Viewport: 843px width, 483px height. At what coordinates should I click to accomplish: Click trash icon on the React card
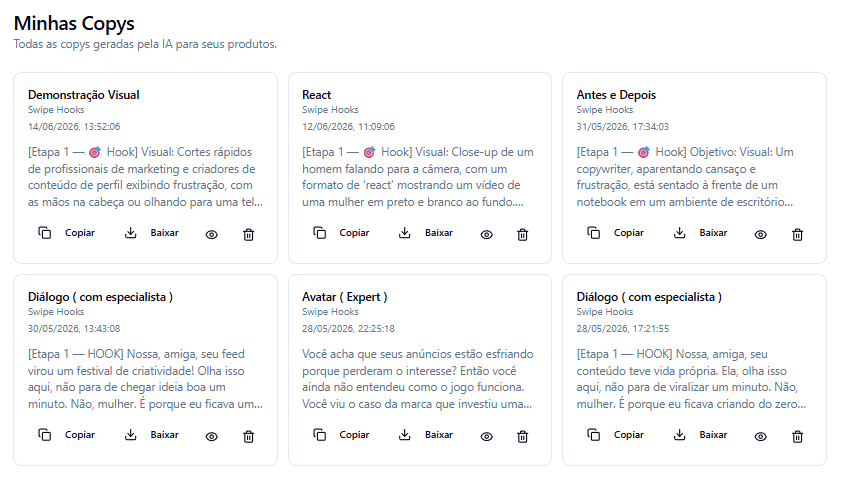pos(523,235)
